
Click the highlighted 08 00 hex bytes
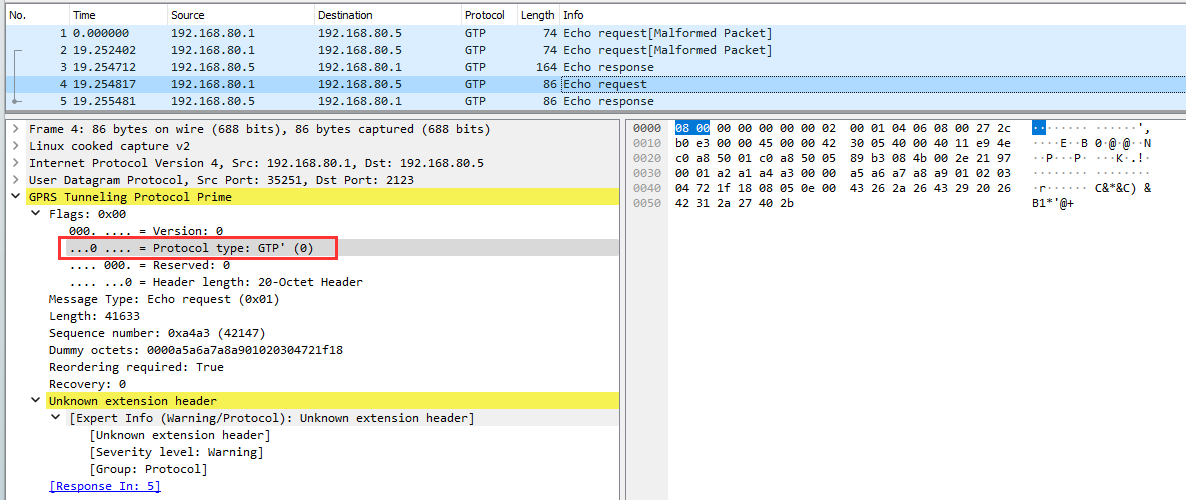[691, 129]
